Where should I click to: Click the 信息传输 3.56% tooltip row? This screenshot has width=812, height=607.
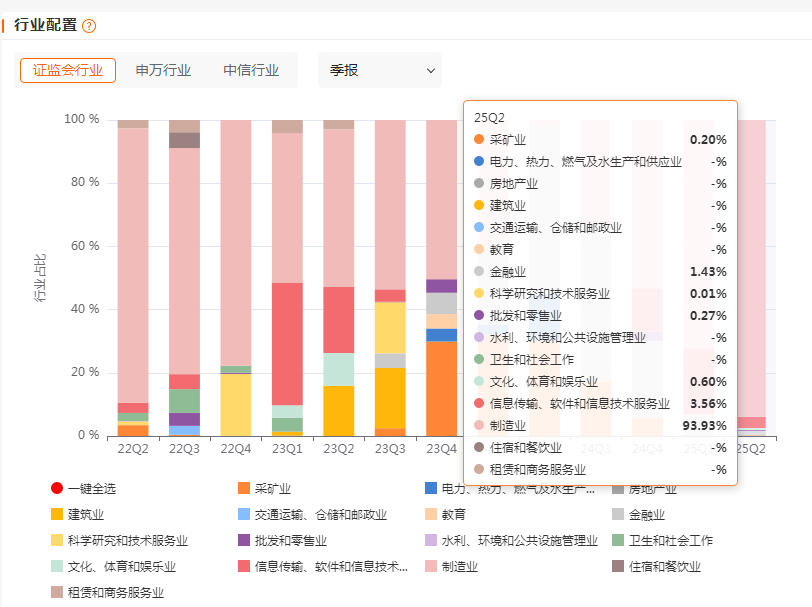point(600,403)
